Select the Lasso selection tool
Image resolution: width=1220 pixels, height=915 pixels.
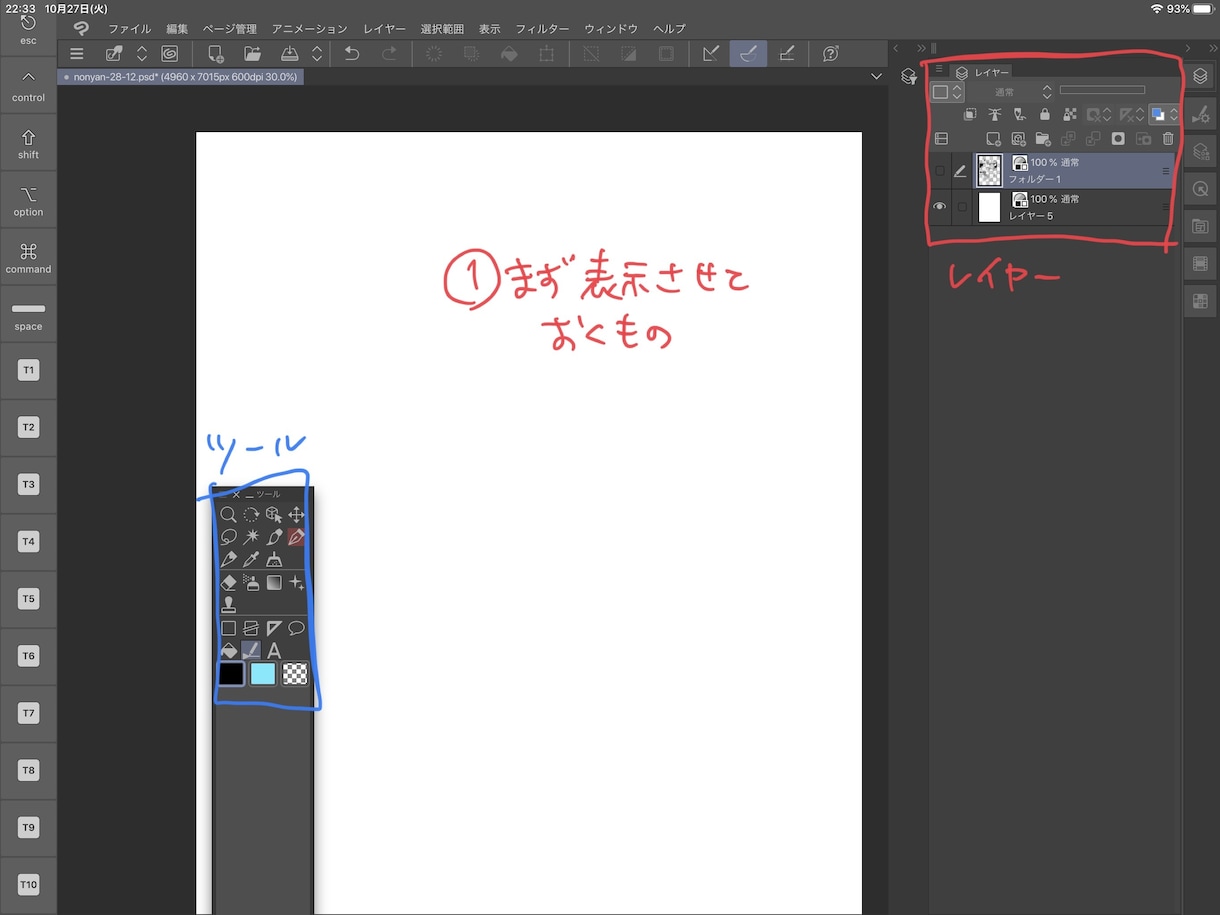coord(229,537)
